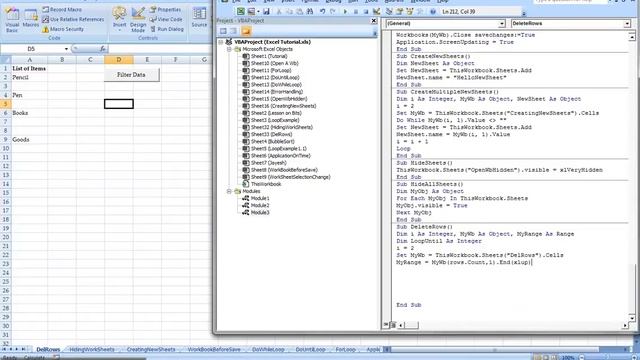Switch to HidingWorkSheets sheet tab

click(92, 349)
